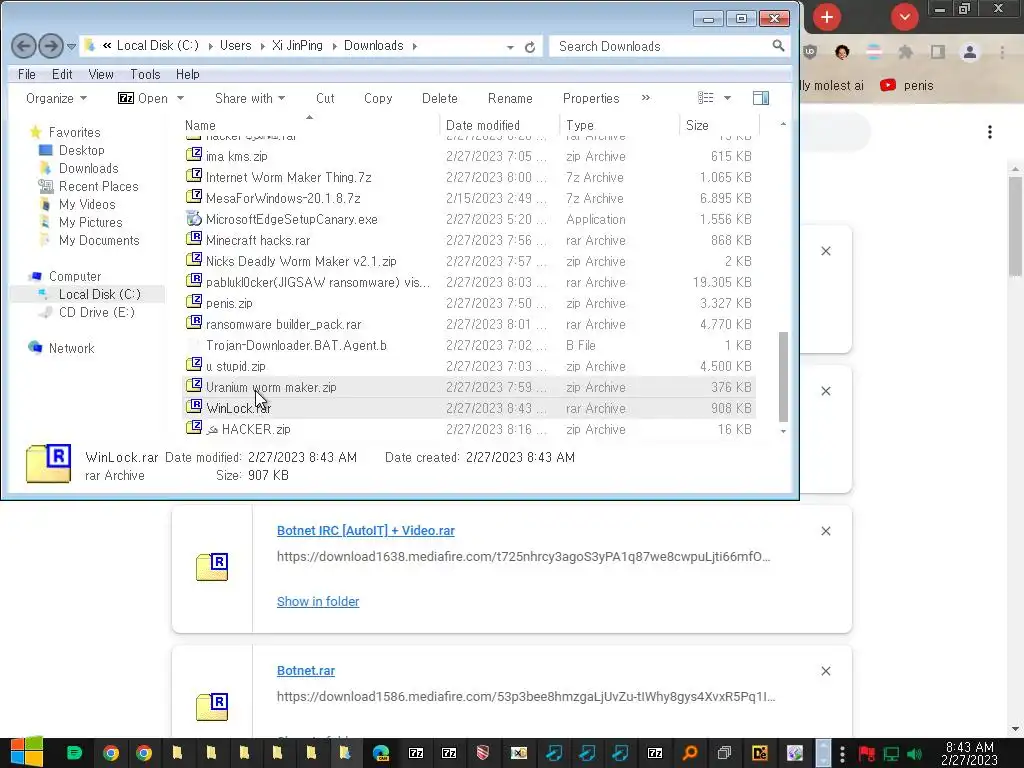Open the address bar history dropdown
The width and height of the screenshot is (1024, 768).
(510, 47)
